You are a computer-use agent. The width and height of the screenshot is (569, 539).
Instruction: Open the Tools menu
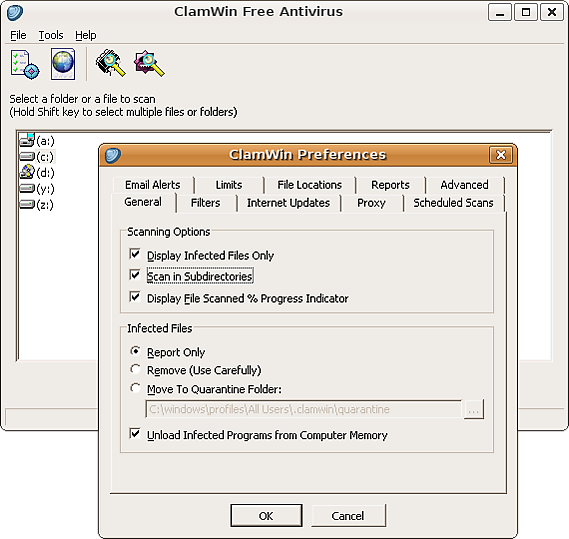click(51, 35)
